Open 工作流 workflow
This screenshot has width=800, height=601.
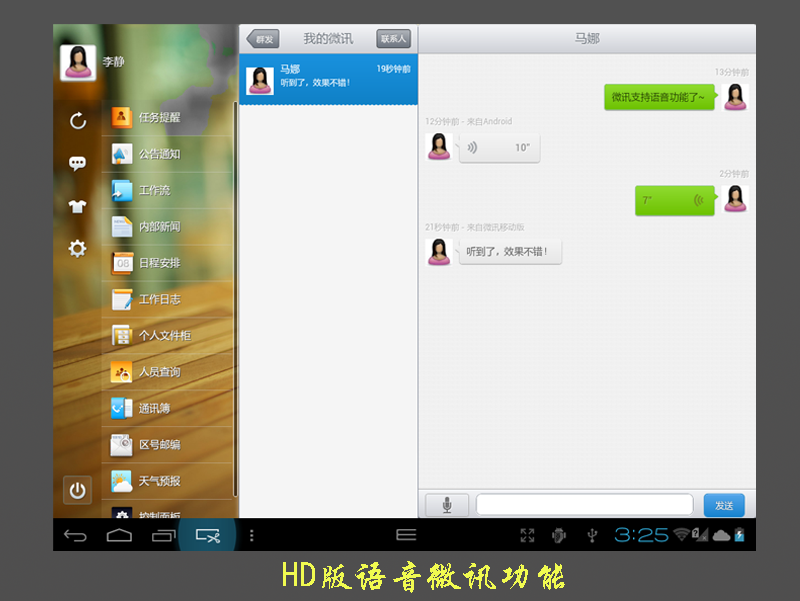tap(167, 190)
